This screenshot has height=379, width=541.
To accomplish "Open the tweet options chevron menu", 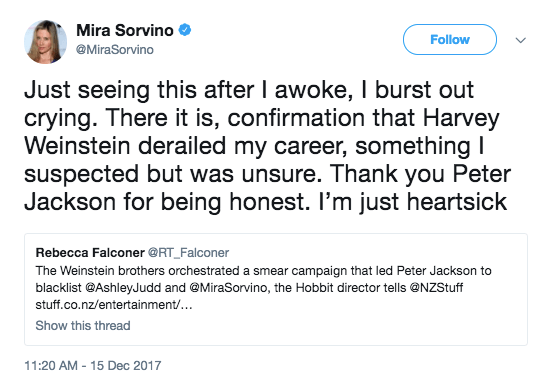I will pos(520,40).
